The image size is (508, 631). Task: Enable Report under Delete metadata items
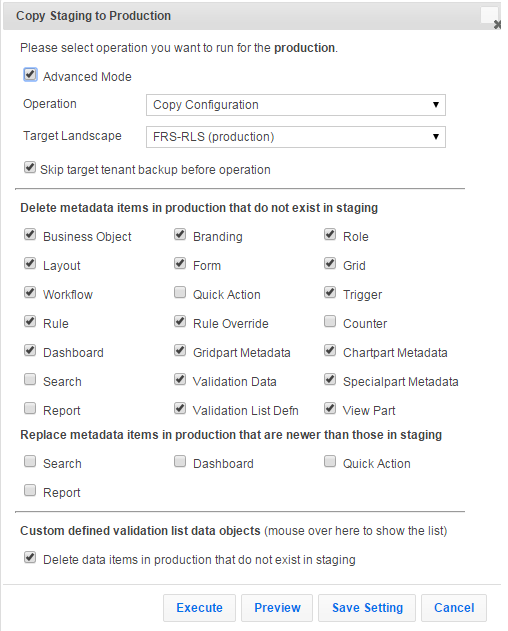click(x=30, y=408)
